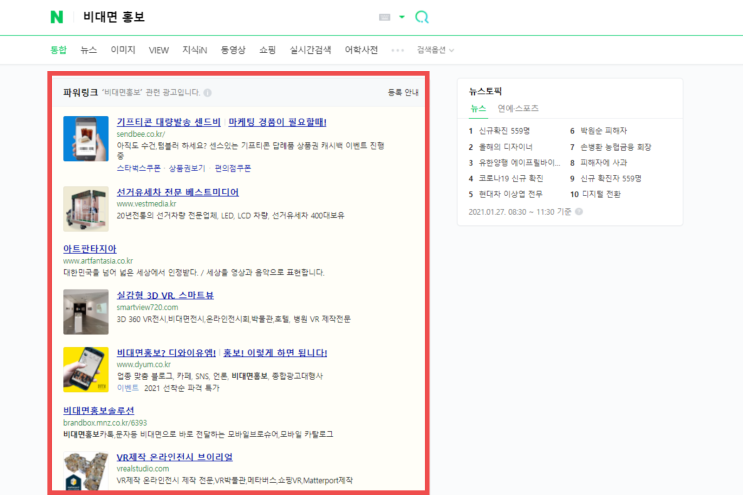Expand the dropdown arrow beside keyboard icon

(x=402, y=17)
